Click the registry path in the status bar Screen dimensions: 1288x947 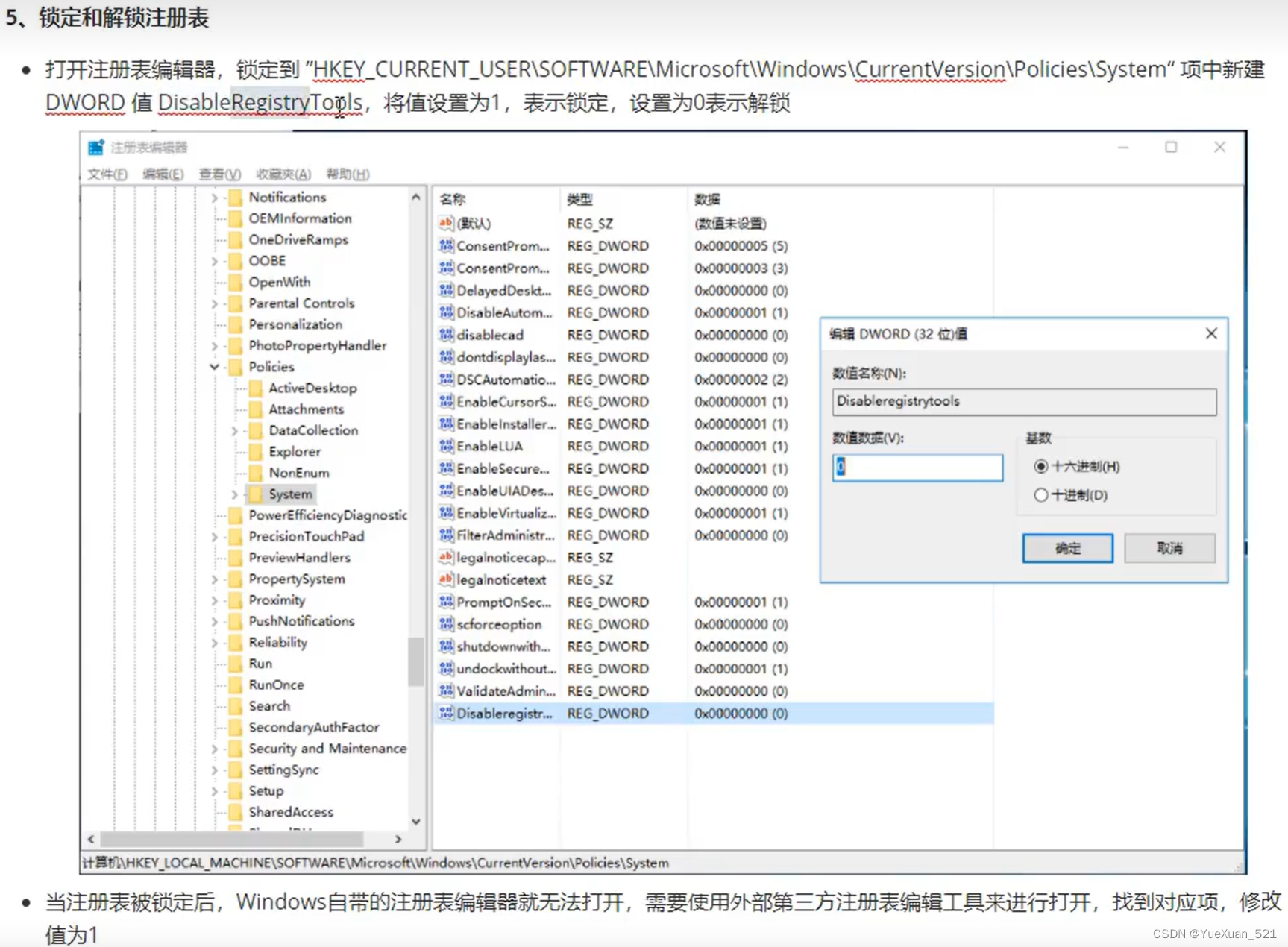tap(376, 863)
